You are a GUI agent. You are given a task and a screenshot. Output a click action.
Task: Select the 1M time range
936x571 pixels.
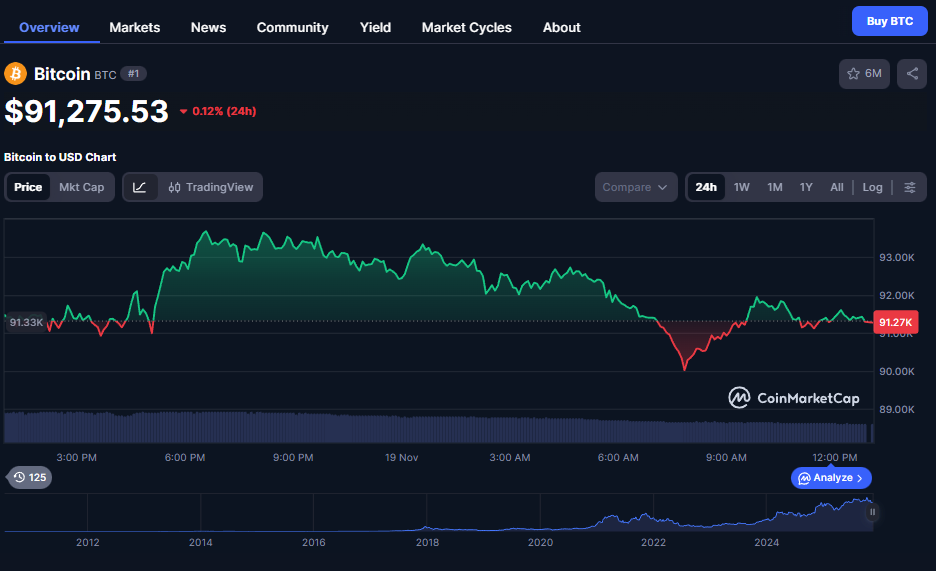pyautogui.click(x=775, y=187)
